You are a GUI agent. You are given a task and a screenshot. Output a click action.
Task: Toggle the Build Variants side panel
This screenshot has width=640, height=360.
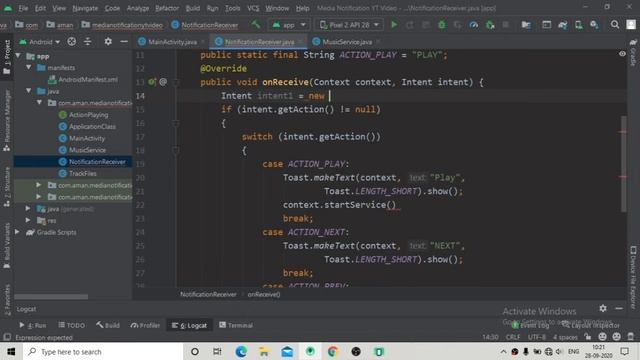(7, 245)
